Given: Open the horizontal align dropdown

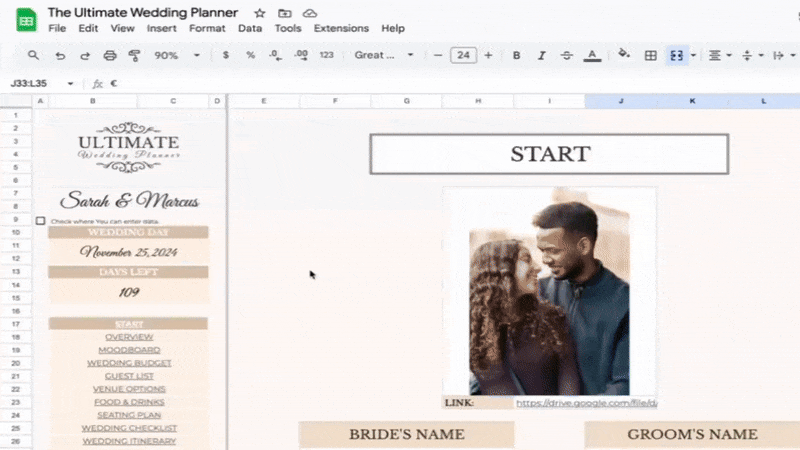Looking at the screenshot, I should coord(720,56).
